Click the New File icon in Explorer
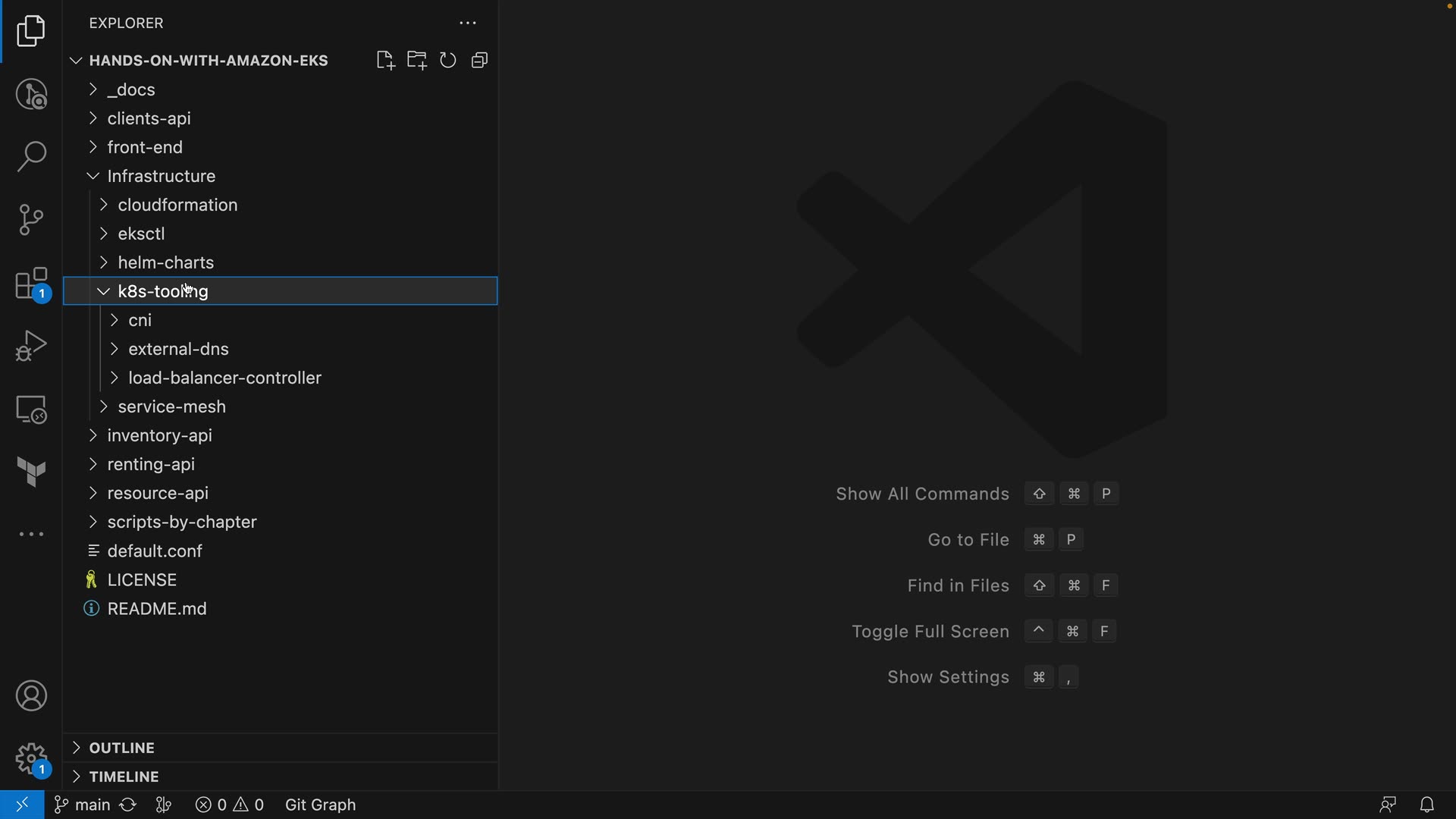 click(385, 61)
